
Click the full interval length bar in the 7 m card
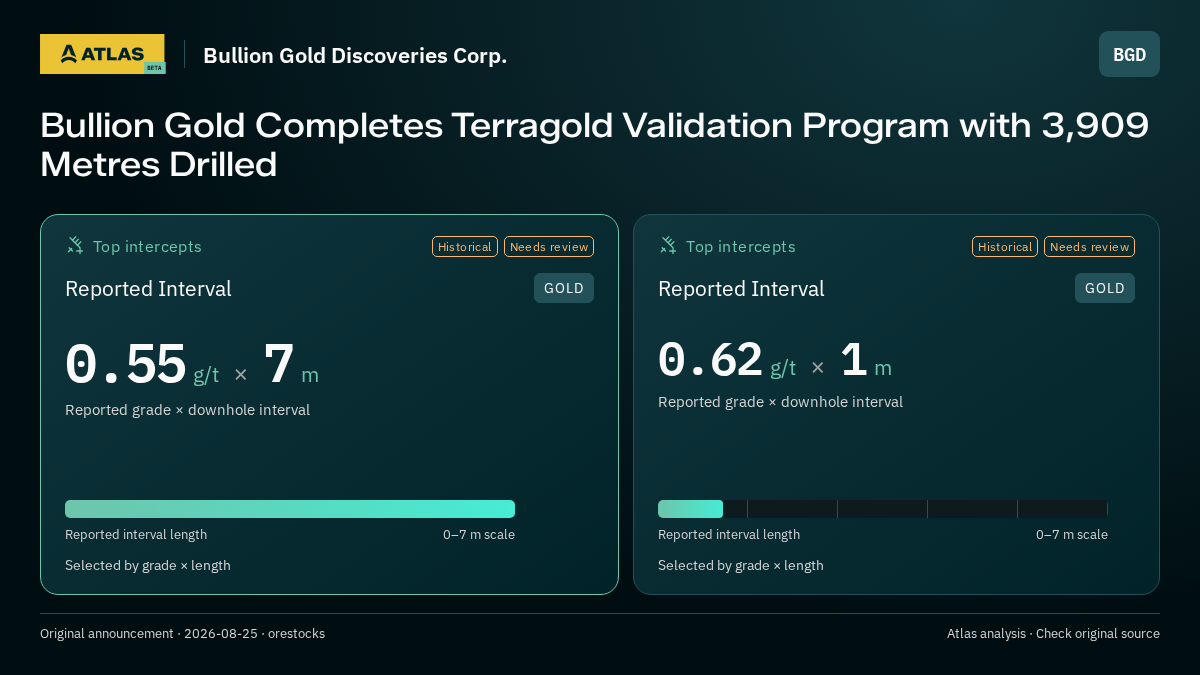[x=290, y=509]
